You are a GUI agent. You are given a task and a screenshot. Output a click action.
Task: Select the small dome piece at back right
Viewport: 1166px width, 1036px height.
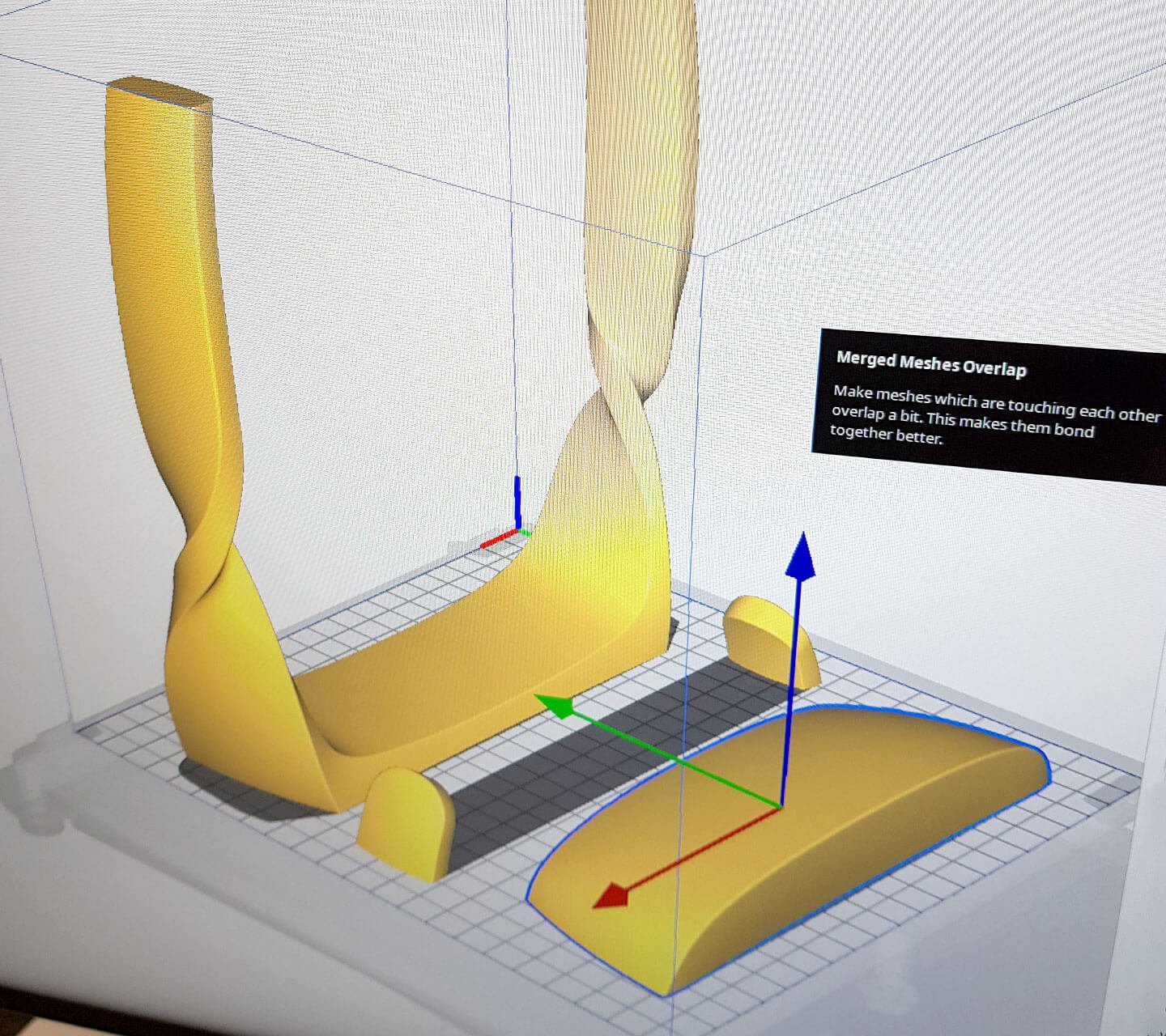click(769, 637)
